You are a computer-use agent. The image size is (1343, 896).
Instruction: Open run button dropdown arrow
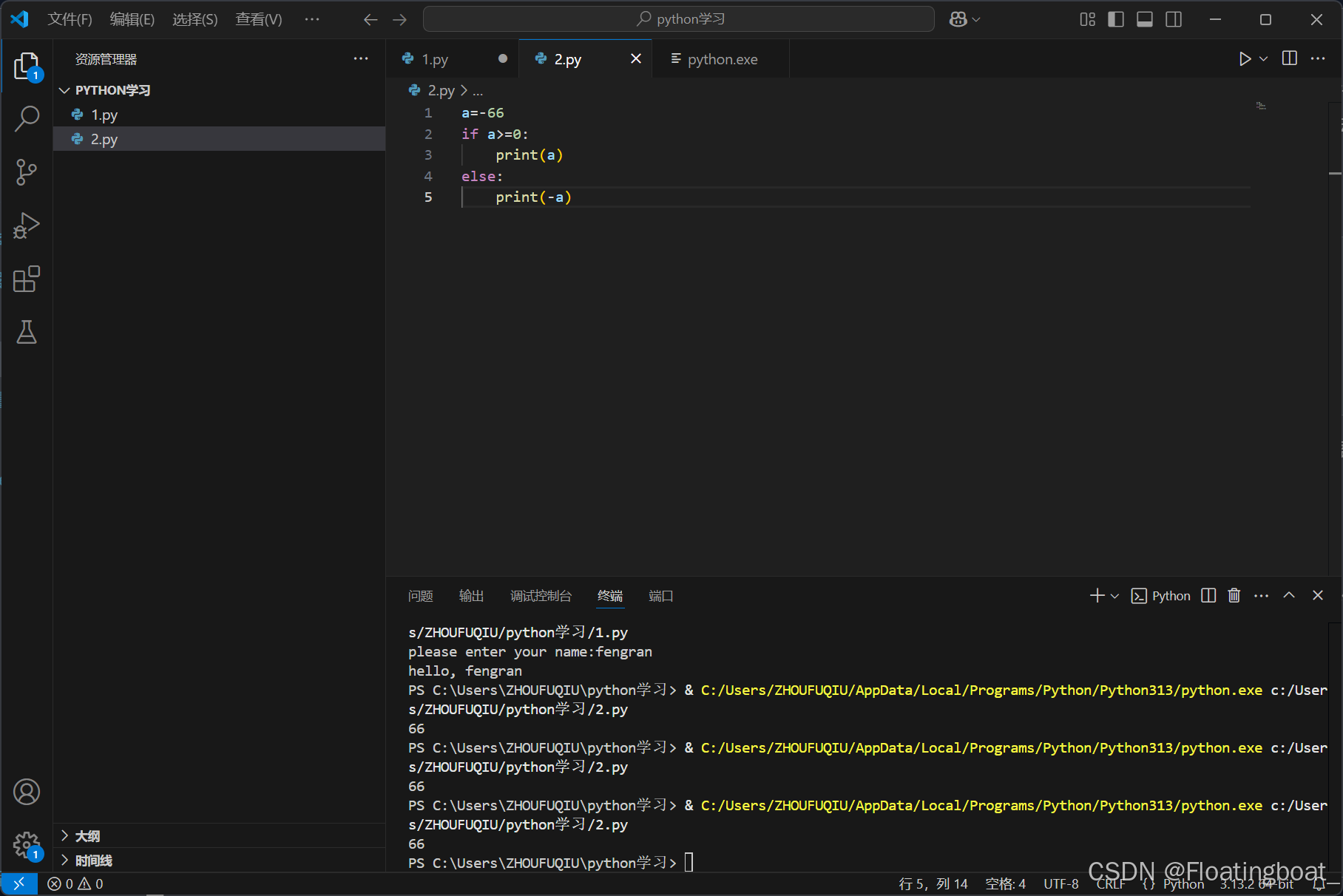(1264, 59)
